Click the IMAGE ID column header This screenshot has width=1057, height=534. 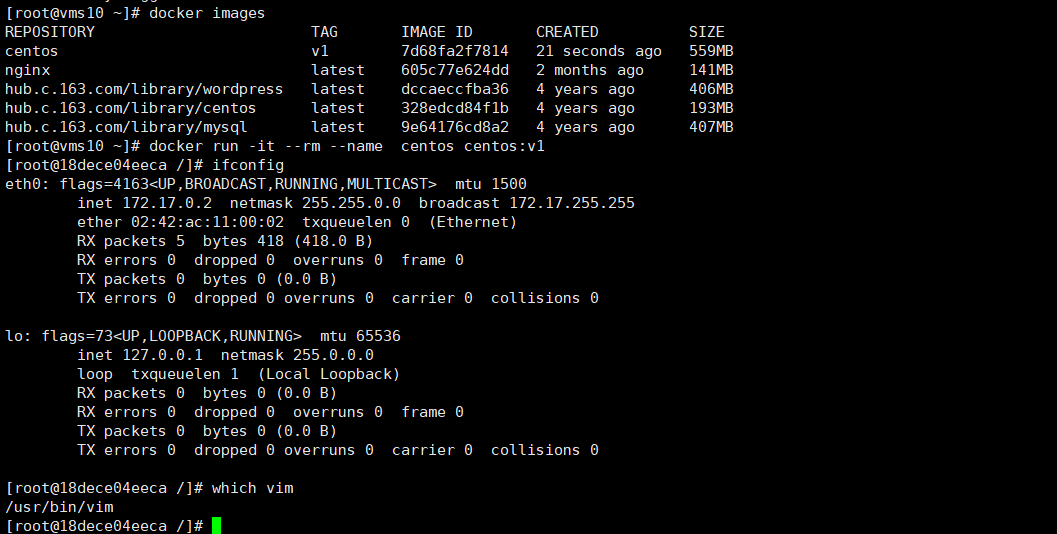(437, 32)
